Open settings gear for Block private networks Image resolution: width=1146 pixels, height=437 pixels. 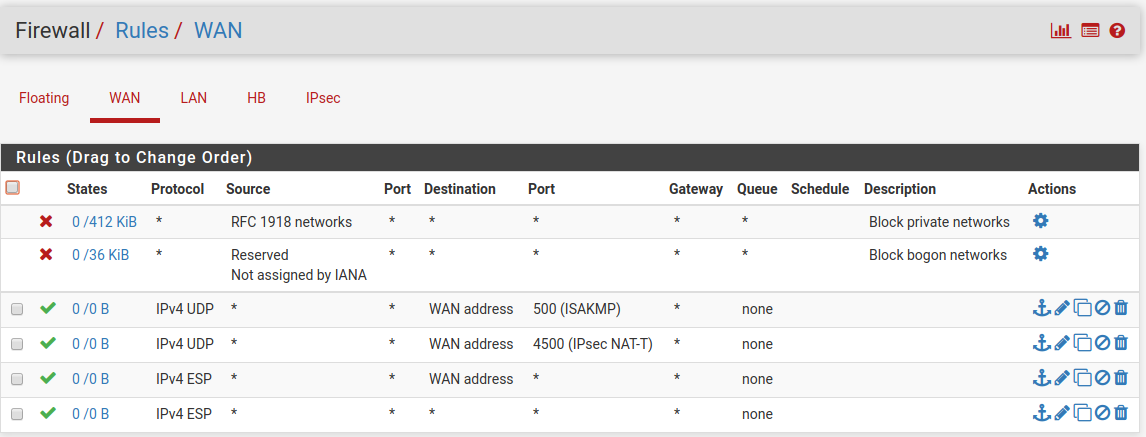coord(1040,221)
